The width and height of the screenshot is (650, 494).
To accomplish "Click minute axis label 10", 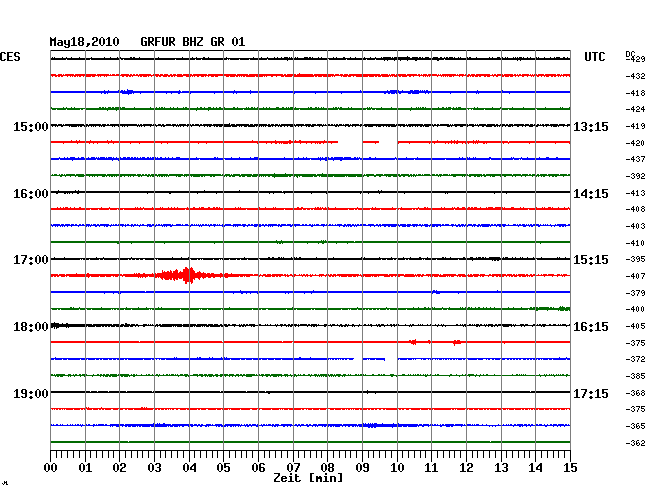I will pos(397,467).
